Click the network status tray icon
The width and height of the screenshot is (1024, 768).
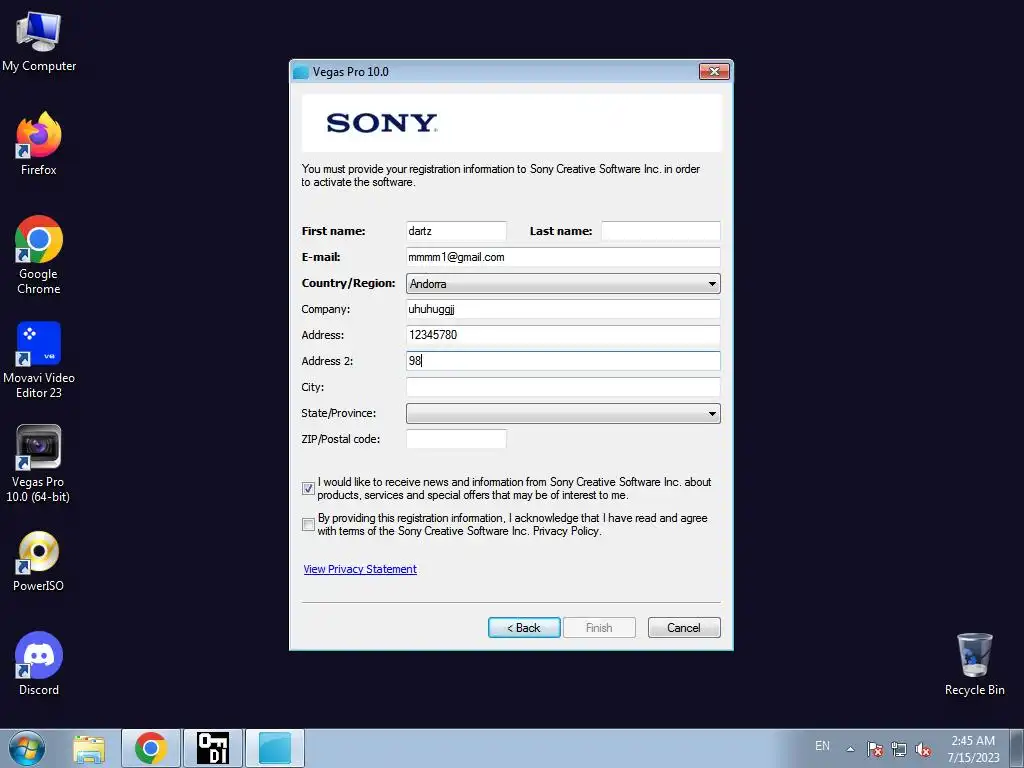pyautogui.click(x=899, y=749)
